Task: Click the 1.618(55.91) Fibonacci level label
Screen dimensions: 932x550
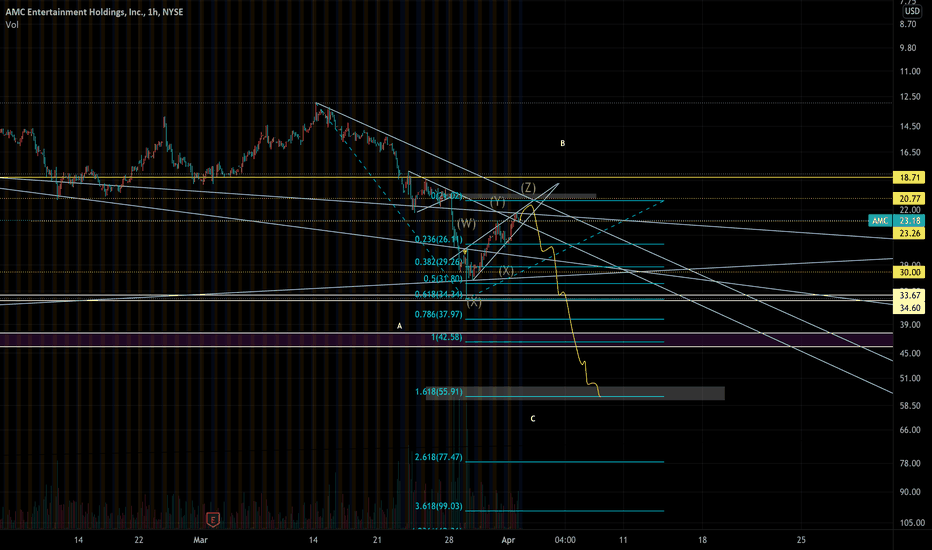Action: (439, 392)
